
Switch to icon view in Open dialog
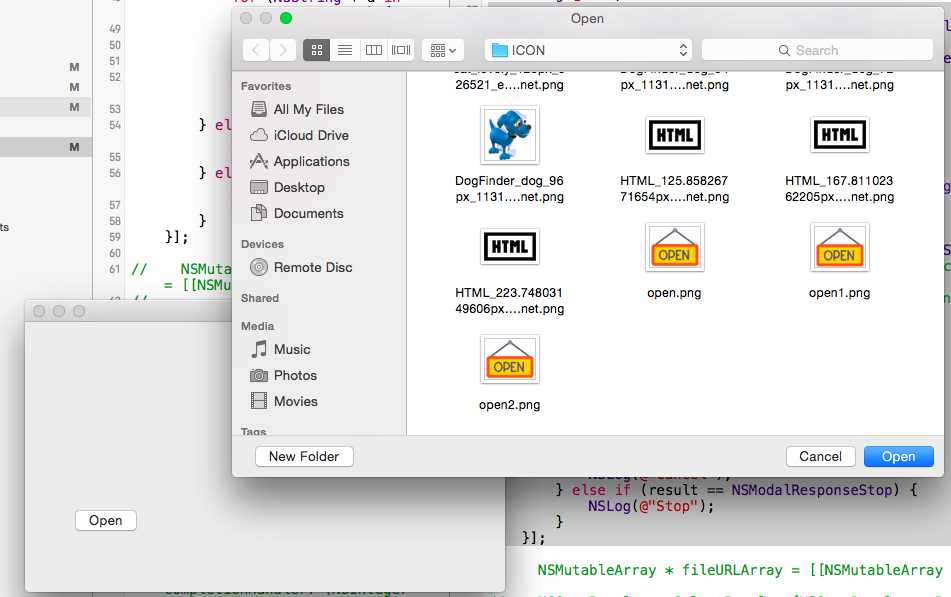coord(317,50)
